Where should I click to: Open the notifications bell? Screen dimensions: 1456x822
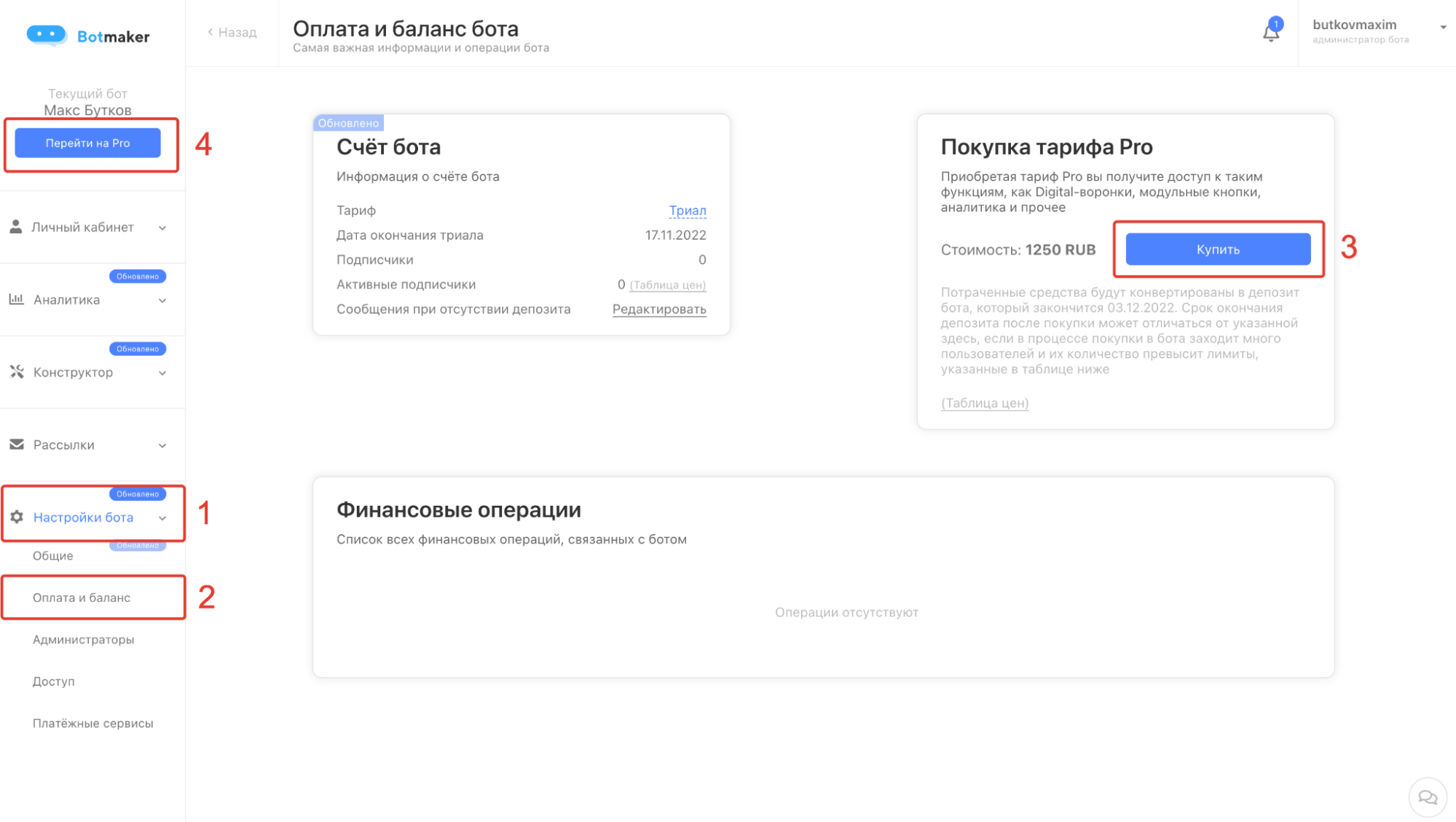[1271, 32]
